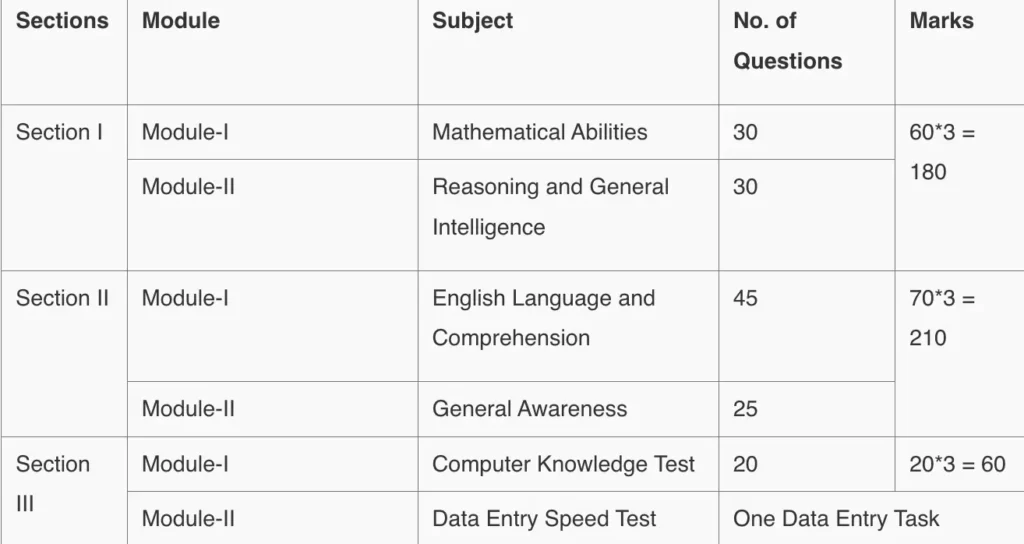
Task: Click the 60*3 = 180 marks cell
Action: (941, 152)
